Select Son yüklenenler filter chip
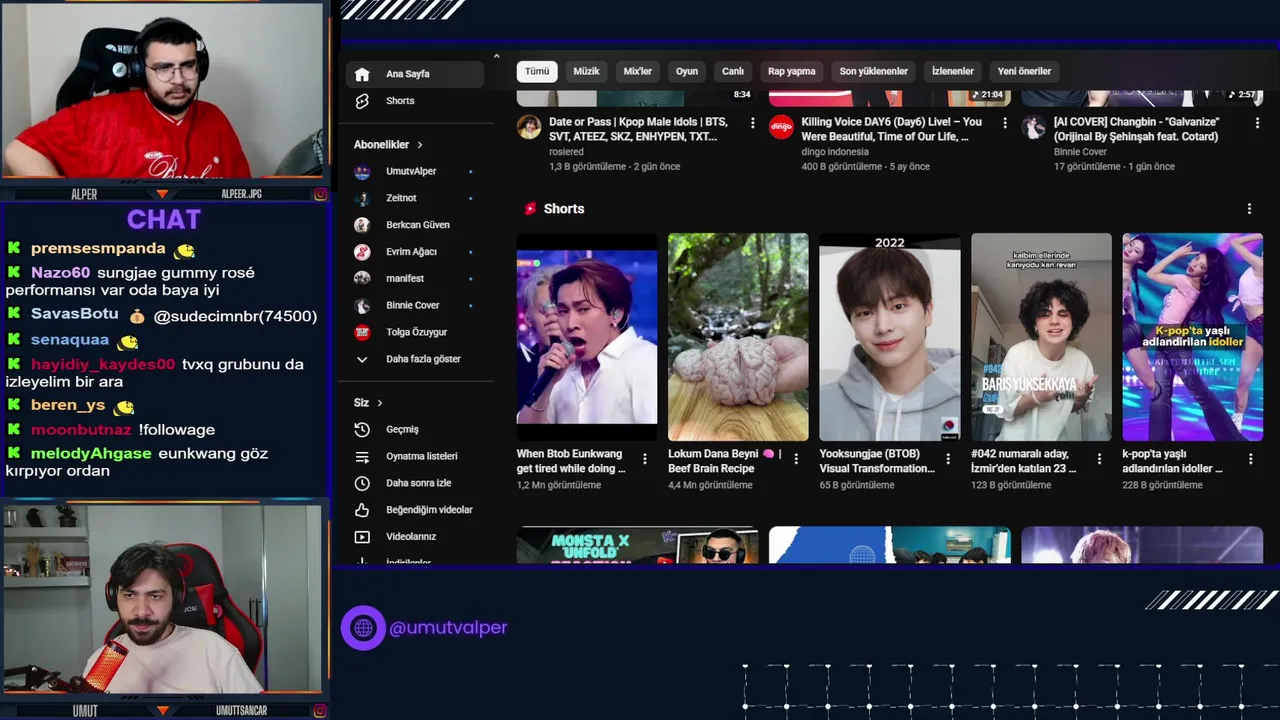The height and width of the screenshot is (720, 1280). tap(873, 71)
